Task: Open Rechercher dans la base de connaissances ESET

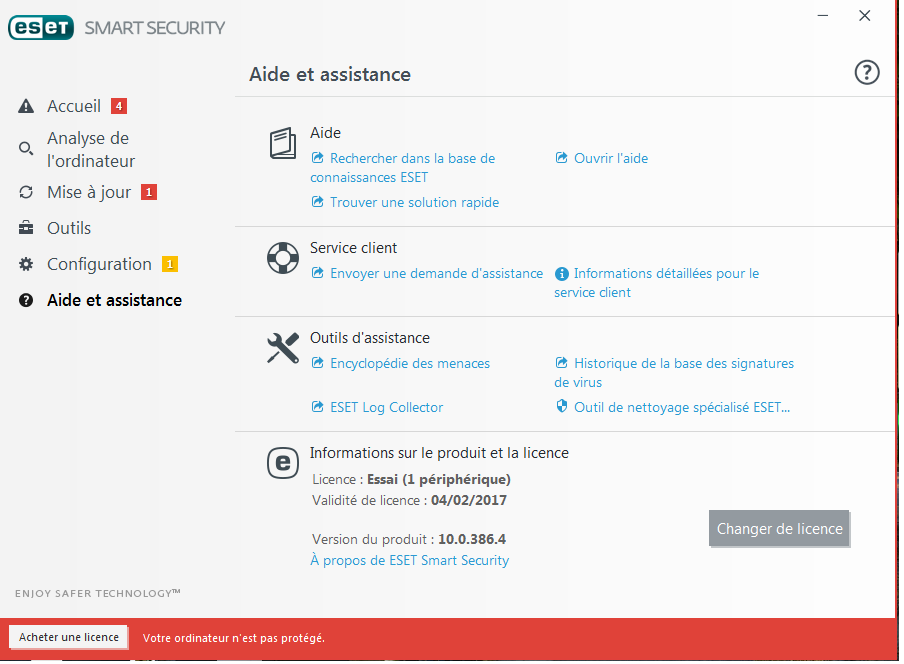Action: [403, 168]
